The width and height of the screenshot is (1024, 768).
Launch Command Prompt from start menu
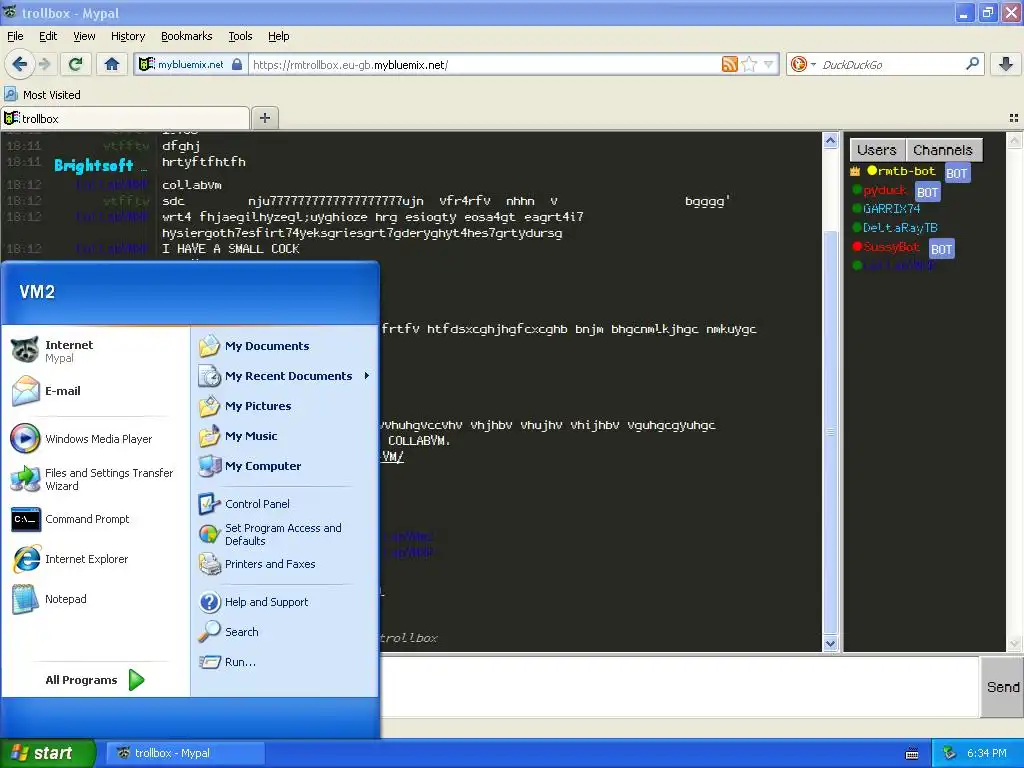click(x=96, y=519)
